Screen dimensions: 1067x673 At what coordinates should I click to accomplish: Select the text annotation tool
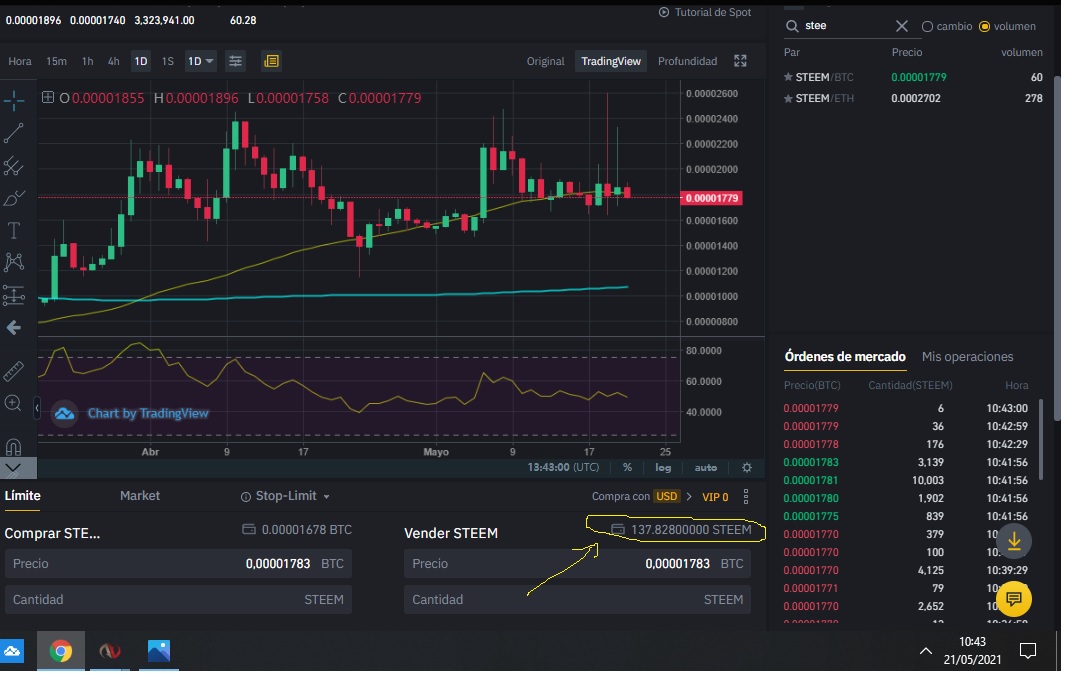click(x=14, y=231)
